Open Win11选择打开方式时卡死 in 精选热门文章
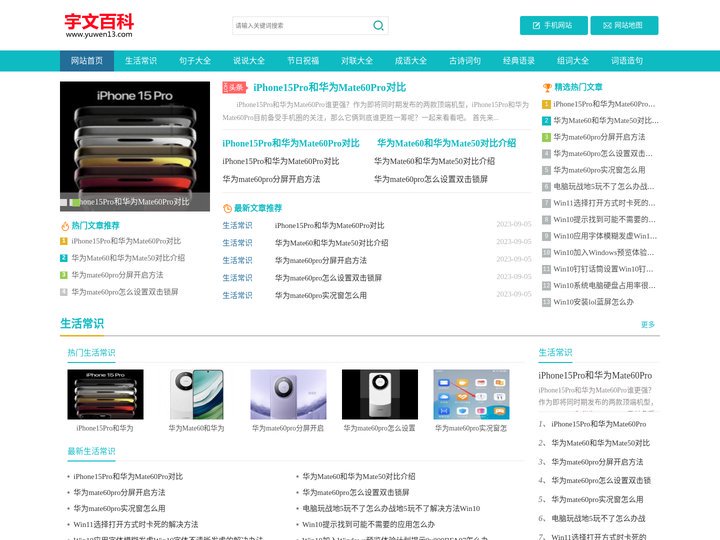This screenshot has width=720, height=540. tap(604, 203)
